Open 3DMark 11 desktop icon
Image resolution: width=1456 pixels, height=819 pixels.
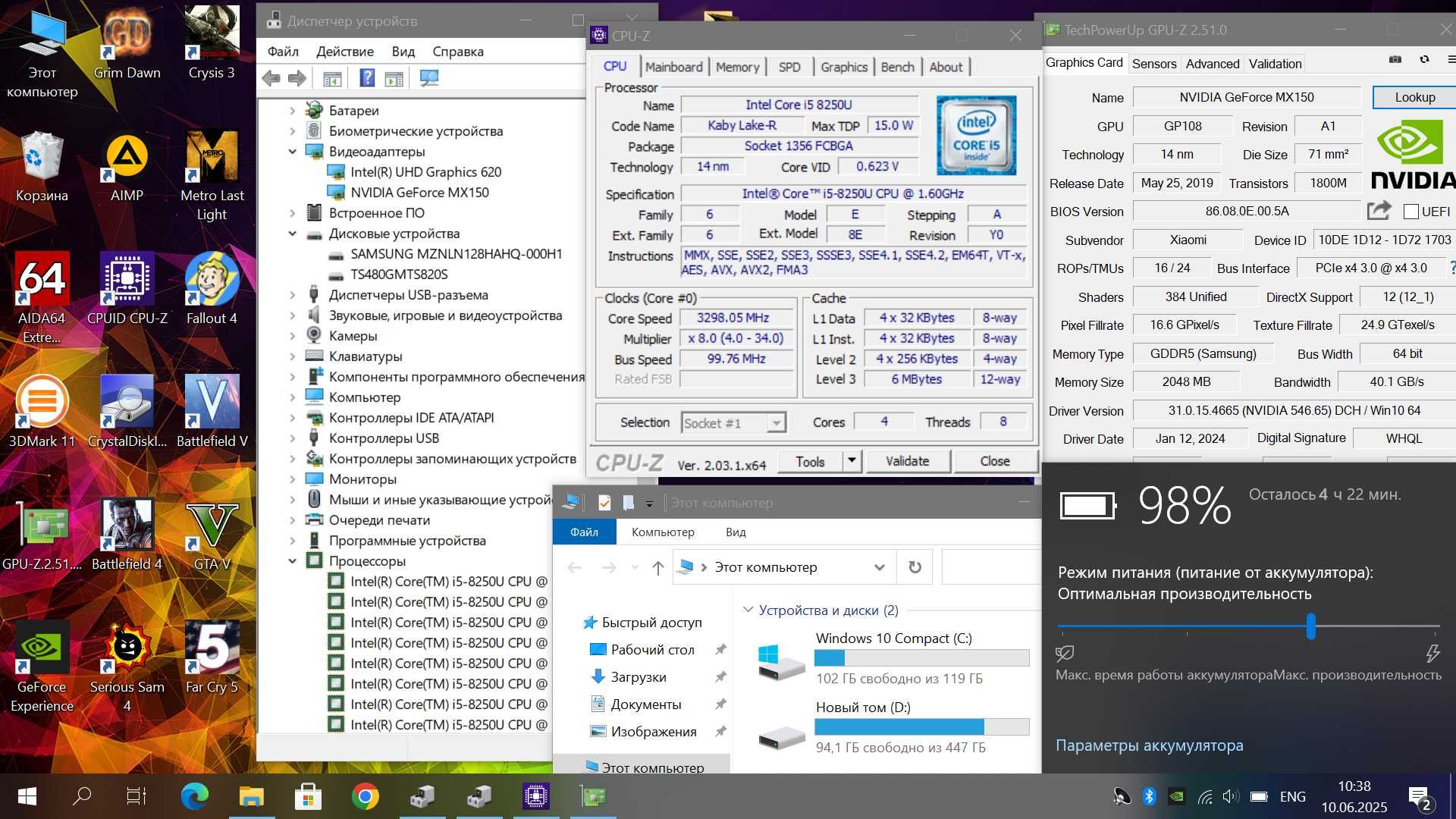[42, 412]
